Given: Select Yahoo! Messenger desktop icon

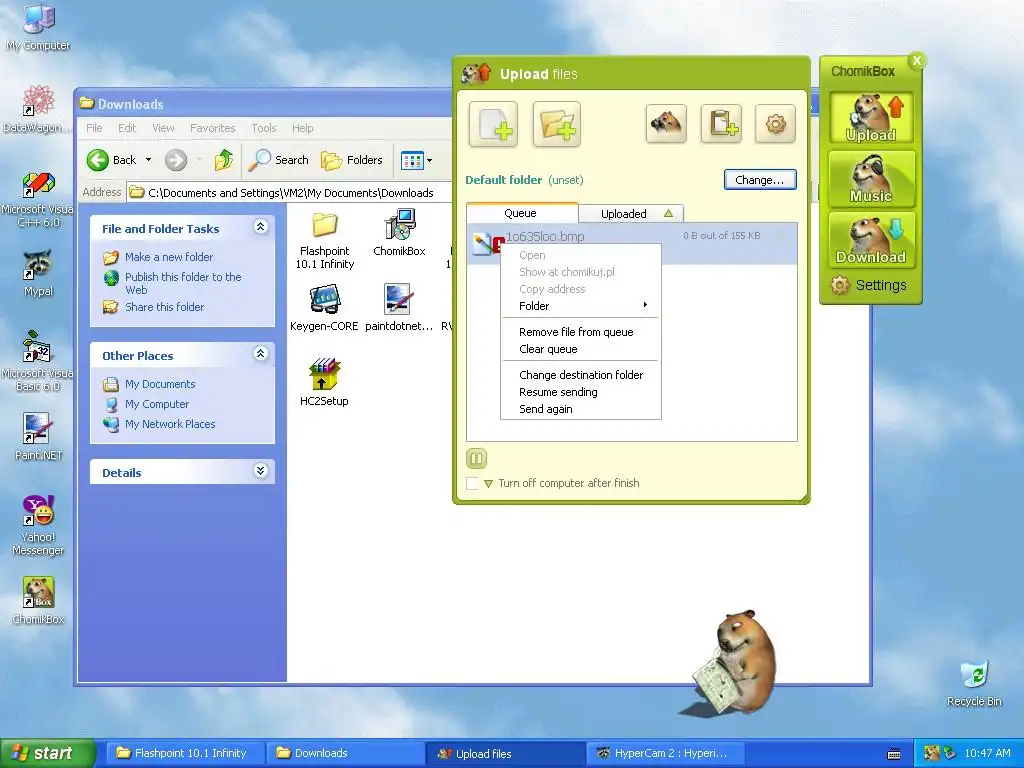Looking at the screenshot, I should (x=38, y=526).
